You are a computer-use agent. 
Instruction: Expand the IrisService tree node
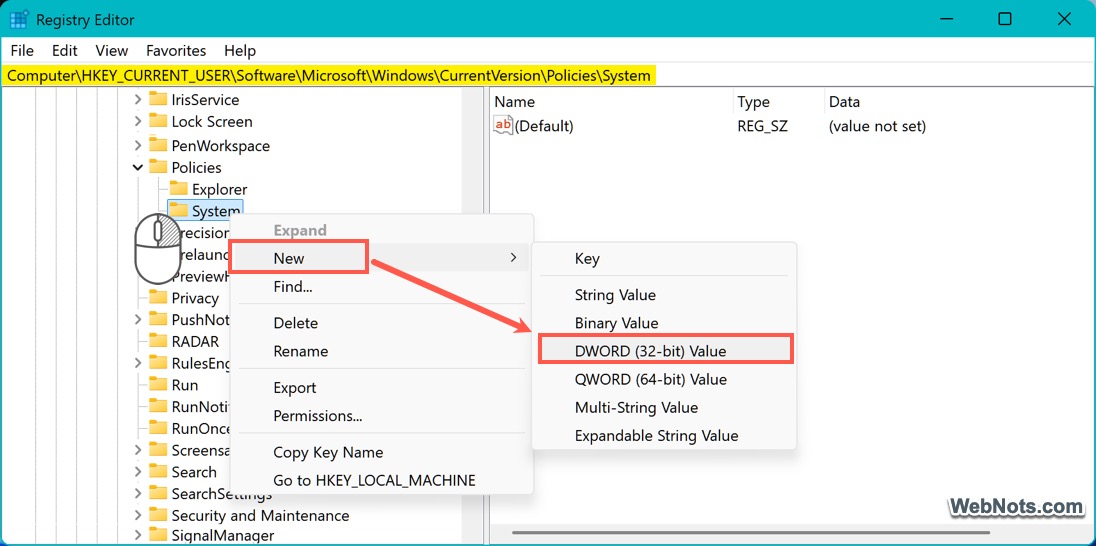[138, 99]
